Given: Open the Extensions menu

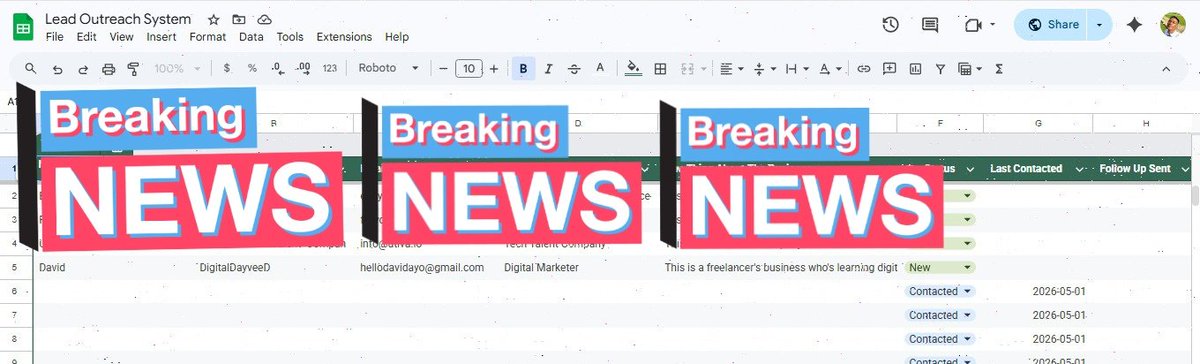Looking at the screenshot, I should (x=344, y=37).
